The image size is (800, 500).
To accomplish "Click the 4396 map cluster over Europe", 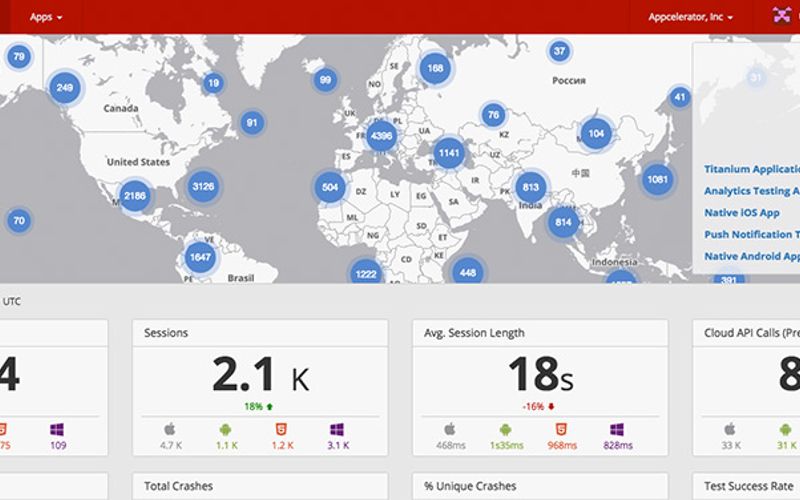I will [381, 135].
